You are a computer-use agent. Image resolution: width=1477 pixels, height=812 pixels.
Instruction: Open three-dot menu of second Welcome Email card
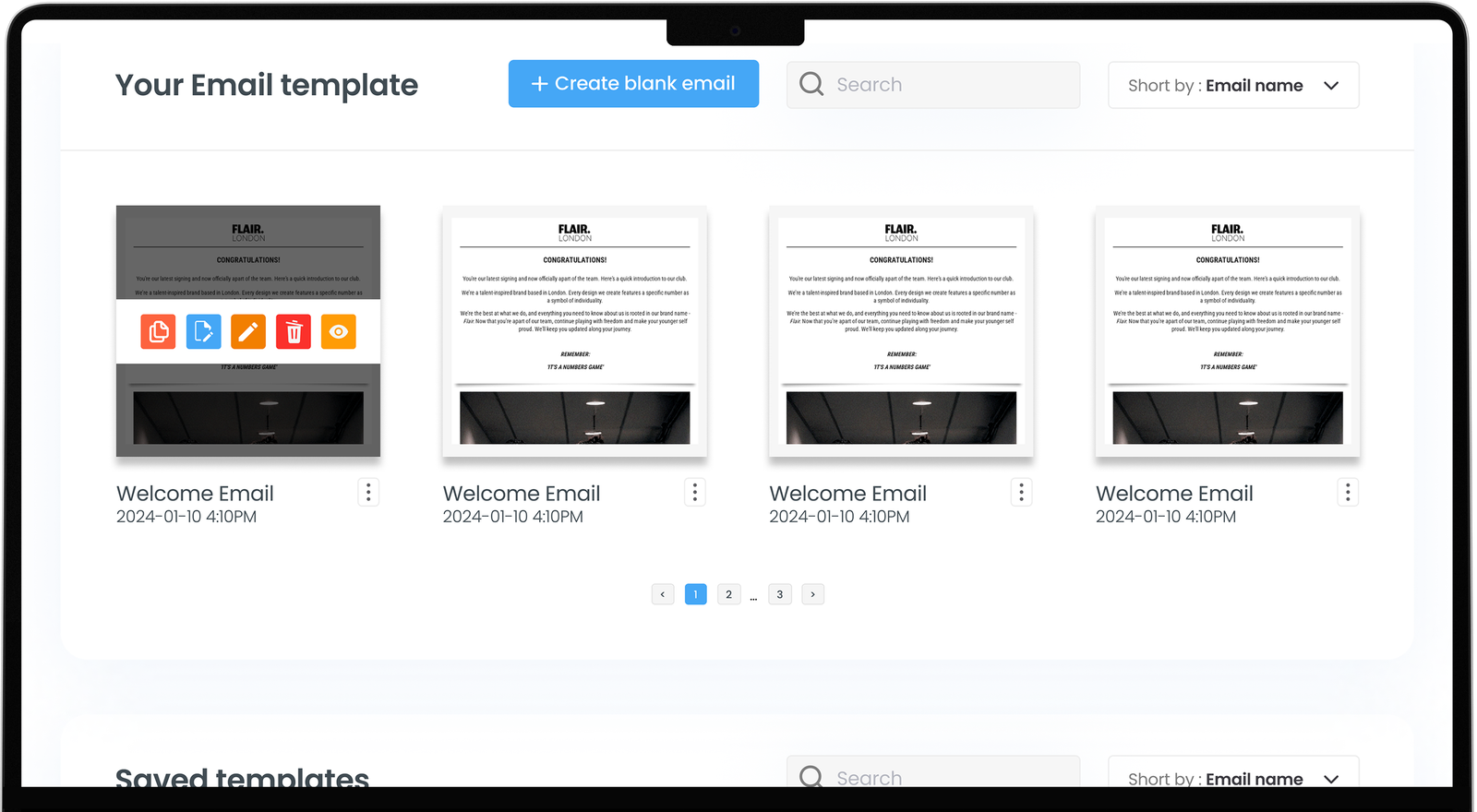click(x=695, y=493)
